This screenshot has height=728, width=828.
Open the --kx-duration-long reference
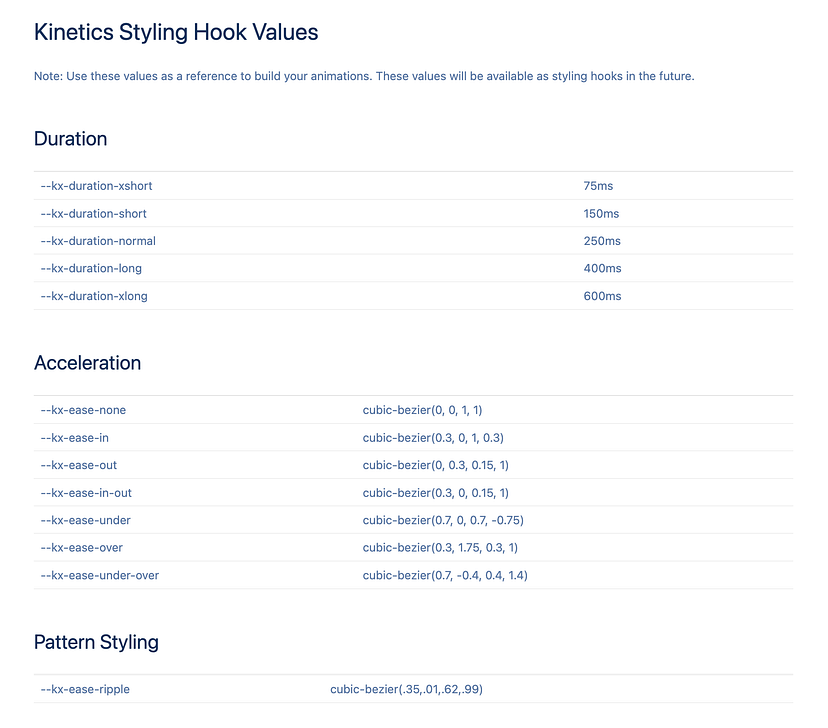point(90,268)
